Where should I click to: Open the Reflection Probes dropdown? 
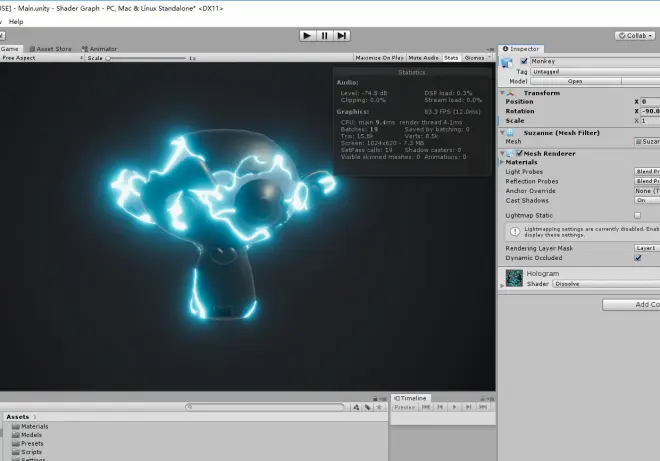pos(647,181)
